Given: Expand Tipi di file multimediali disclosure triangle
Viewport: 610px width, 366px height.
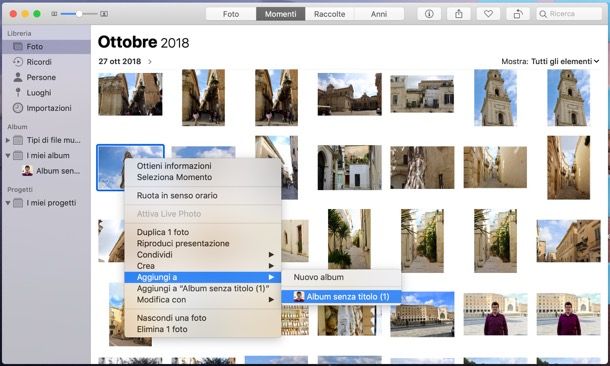Looking at the screenshot, I should (x=7, y=140).
